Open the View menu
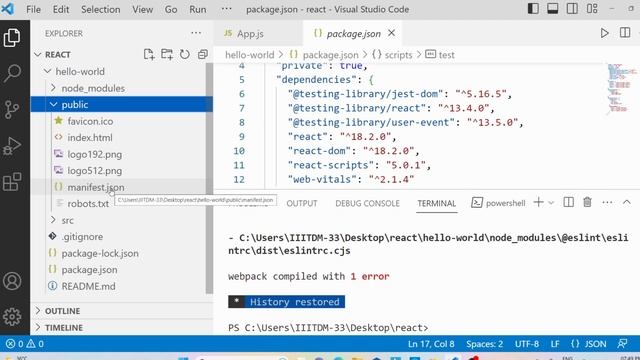The height and width of the screenshot is (360, 640). click(142, 9)
